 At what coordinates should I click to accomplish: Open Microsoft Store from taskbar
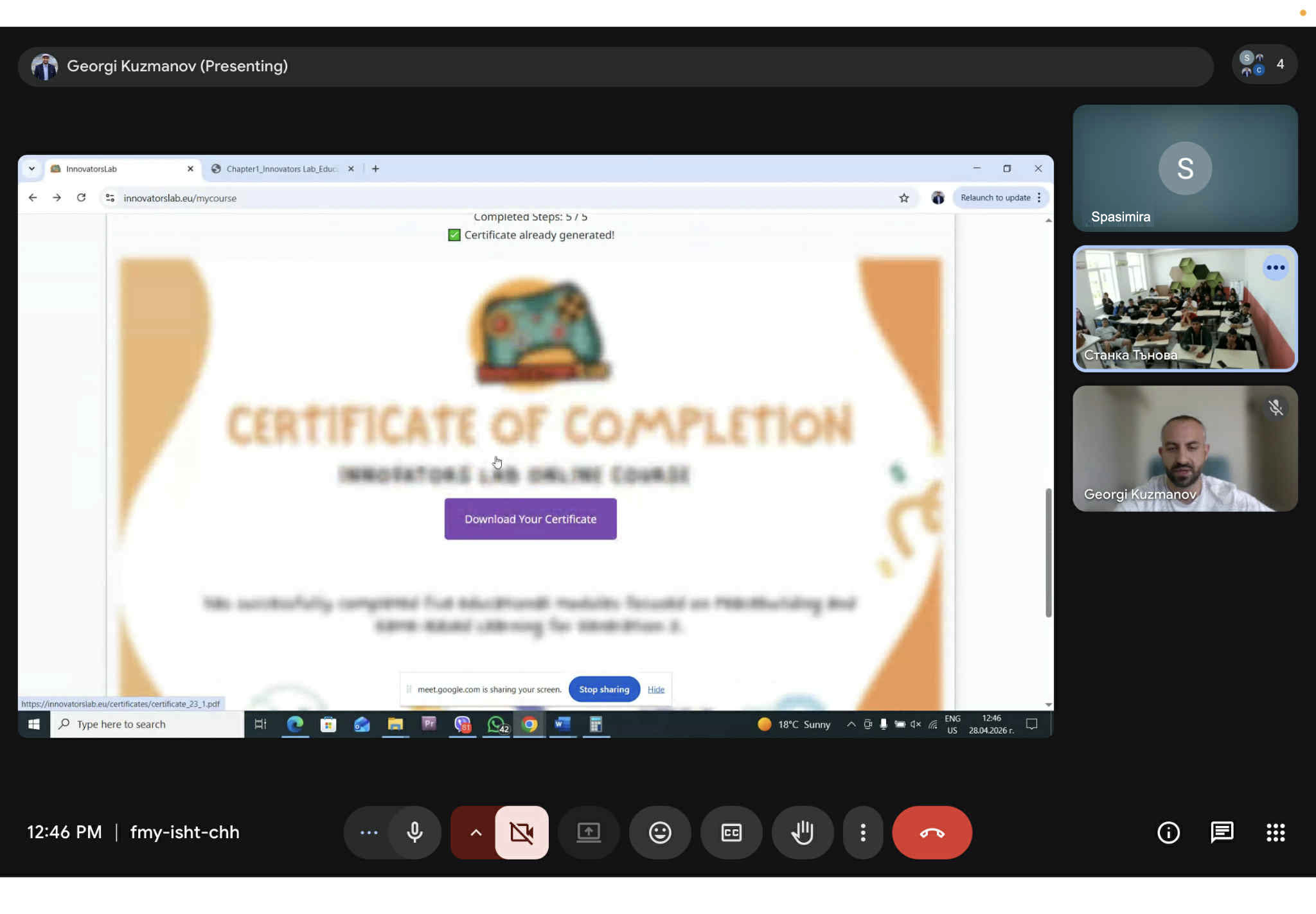328,725
